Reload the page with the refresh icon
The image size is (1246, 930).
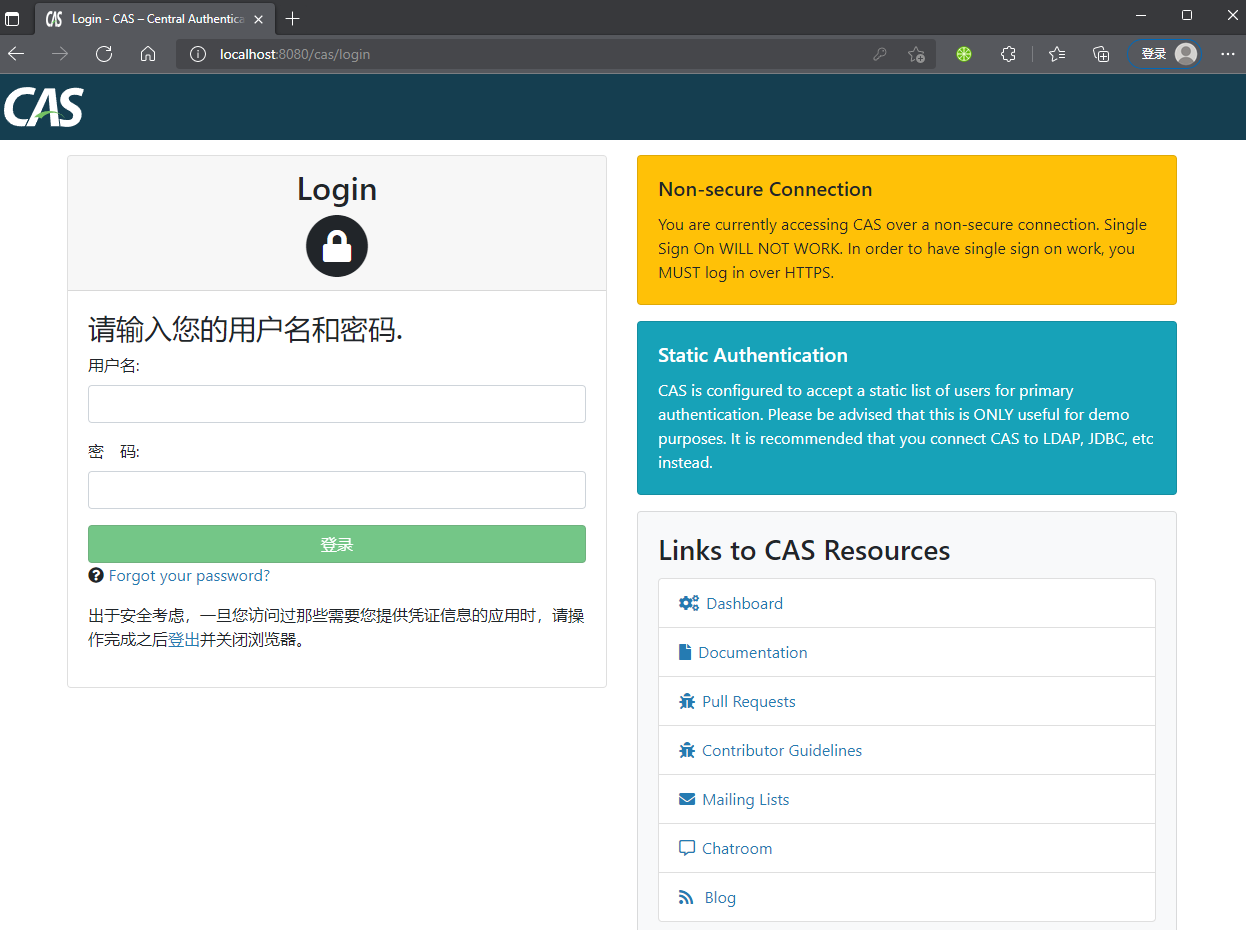pos(104,54)
